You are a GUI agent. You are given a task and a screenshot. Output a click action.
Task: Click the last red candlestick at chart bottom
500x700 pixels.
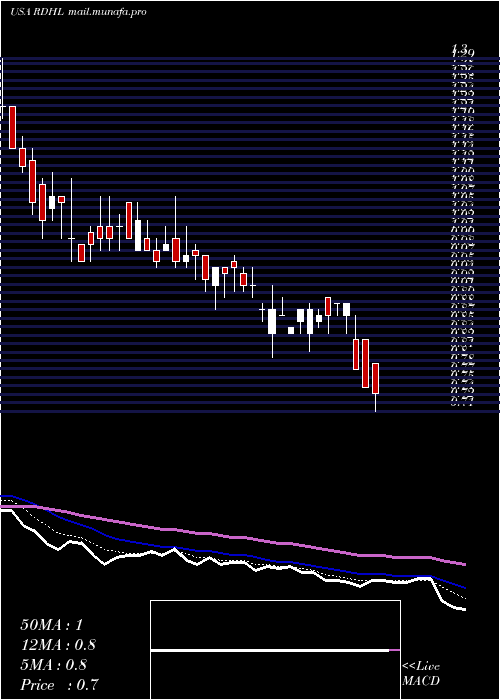(x=375, y=379)
